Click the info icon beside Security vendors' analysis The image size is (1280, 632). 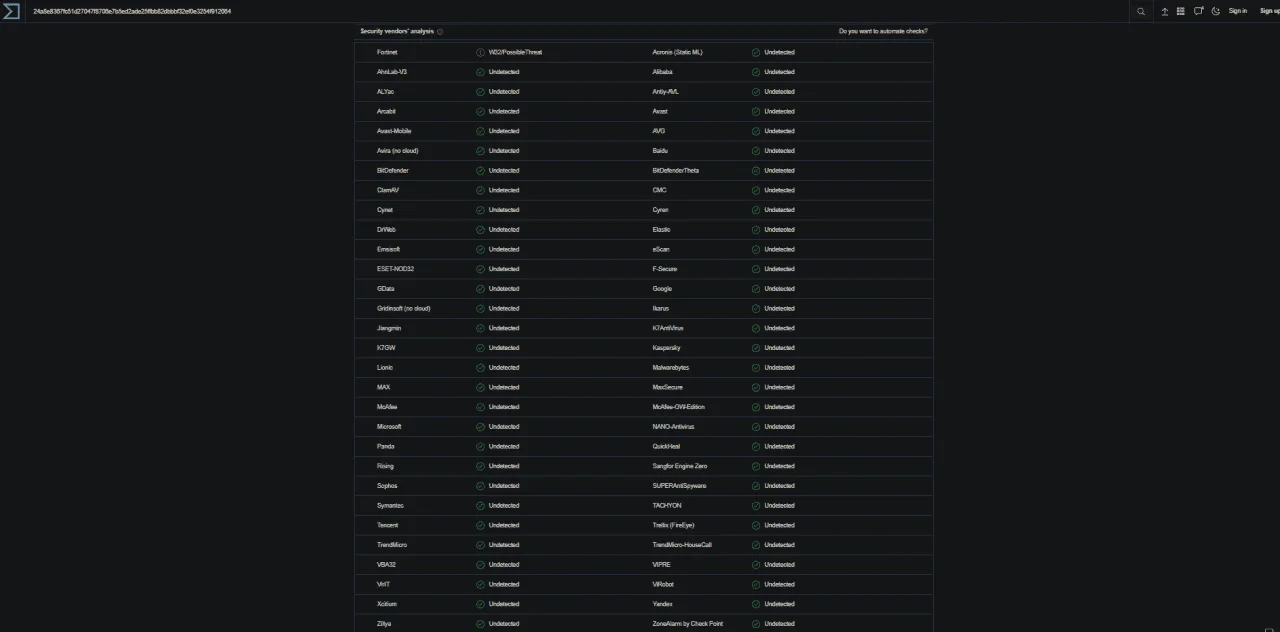(x=440, y=32)
